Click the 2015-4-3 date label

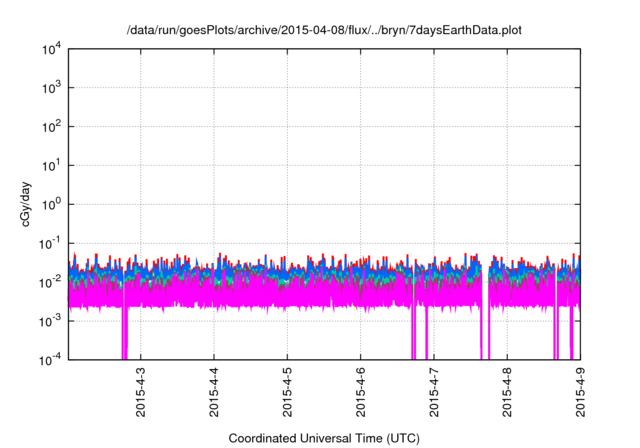pyautogui.click(x=141, y=392)
